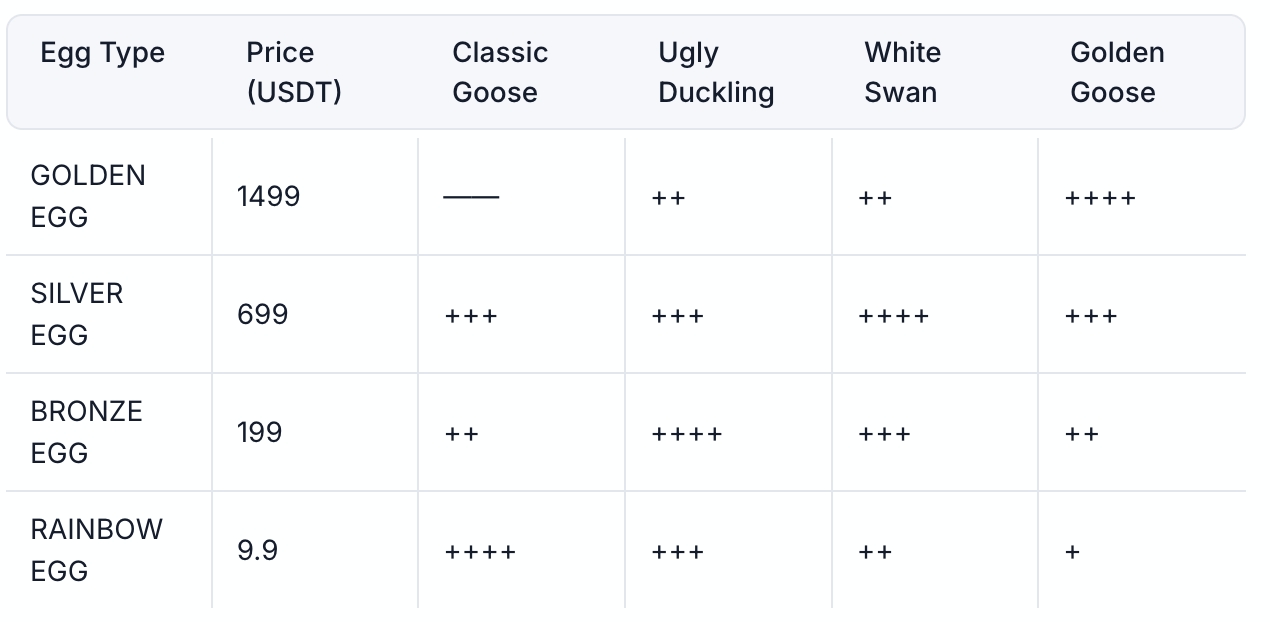Click GOLDEN EGG's Golden Goose rating cell

(x=1100, y=198)
